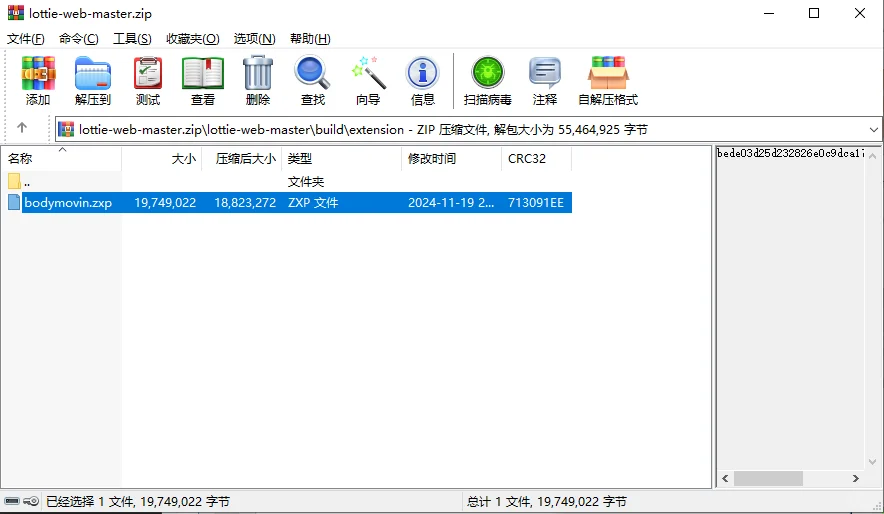The width and height of the screenshot is (884, 514).
Task: Expand the address bar path dropdown
Action: click(x=873, y=130)
